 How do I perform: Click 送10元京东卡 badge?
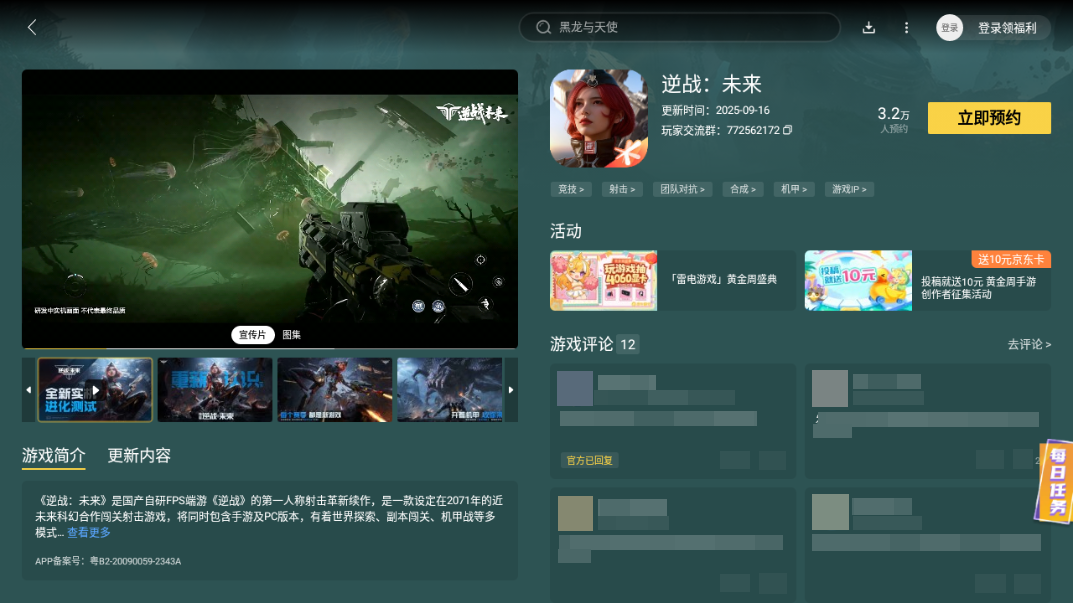coord(1011,259)
